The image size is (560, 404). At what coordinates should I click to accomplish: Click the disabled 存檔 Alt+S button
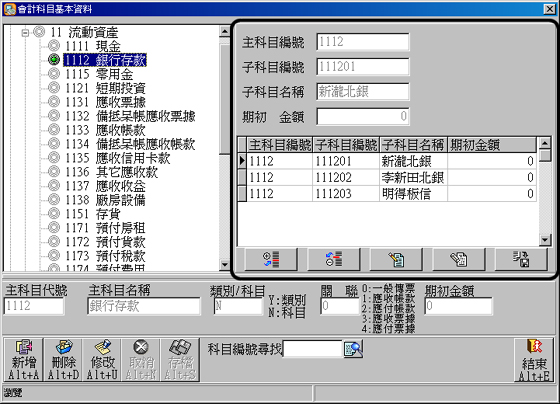tap(180, 360)
